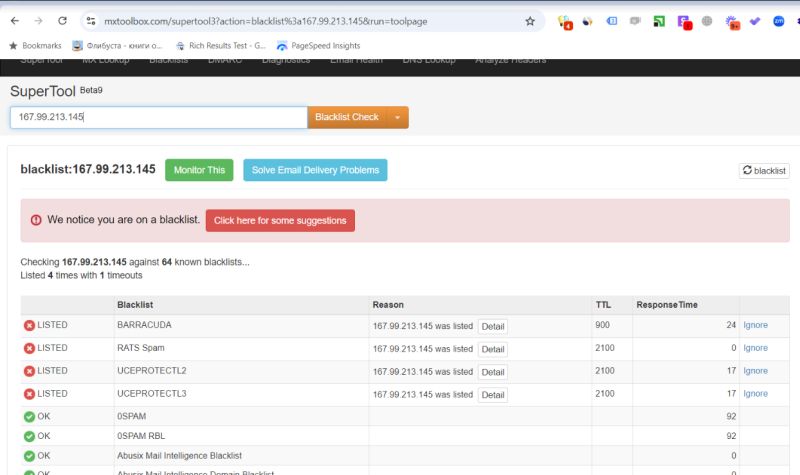Open site information icon in address bar
This screenshot has height=475, width=800.
[x=91, y=21]
